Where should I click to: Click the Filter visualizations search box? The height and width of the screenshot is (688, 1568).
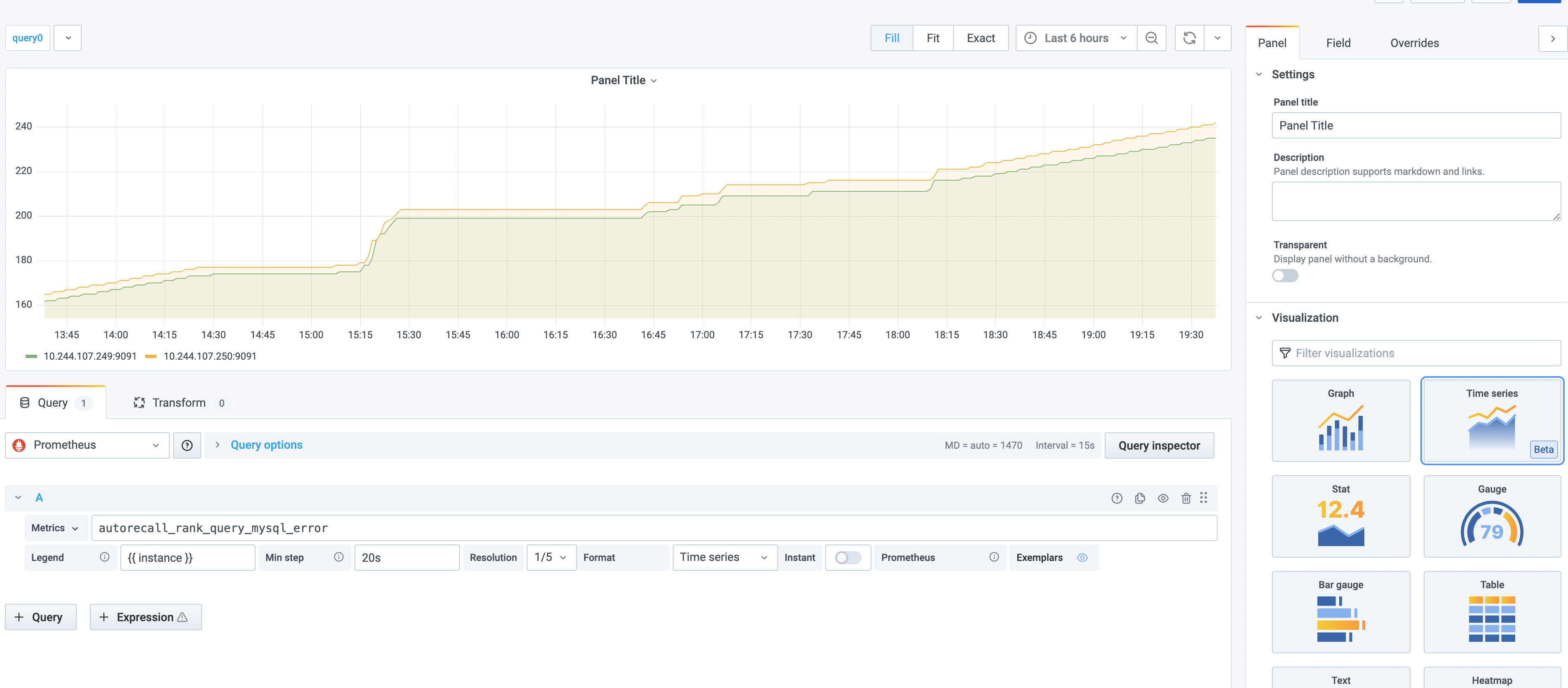coord(1416,353)
